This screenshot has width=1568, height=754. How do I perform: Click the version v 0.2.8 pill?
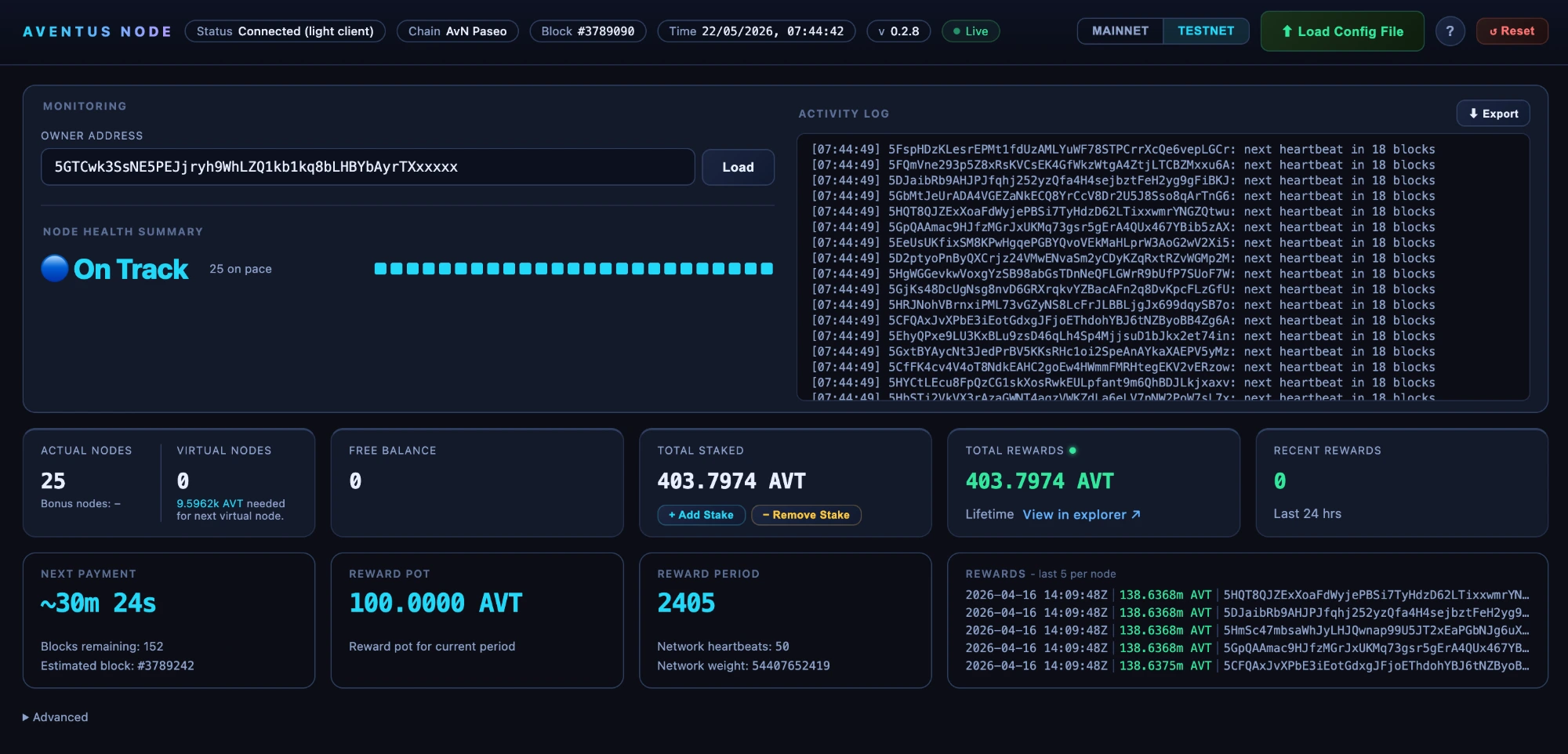pyautogui.click(x=898, y=31)
